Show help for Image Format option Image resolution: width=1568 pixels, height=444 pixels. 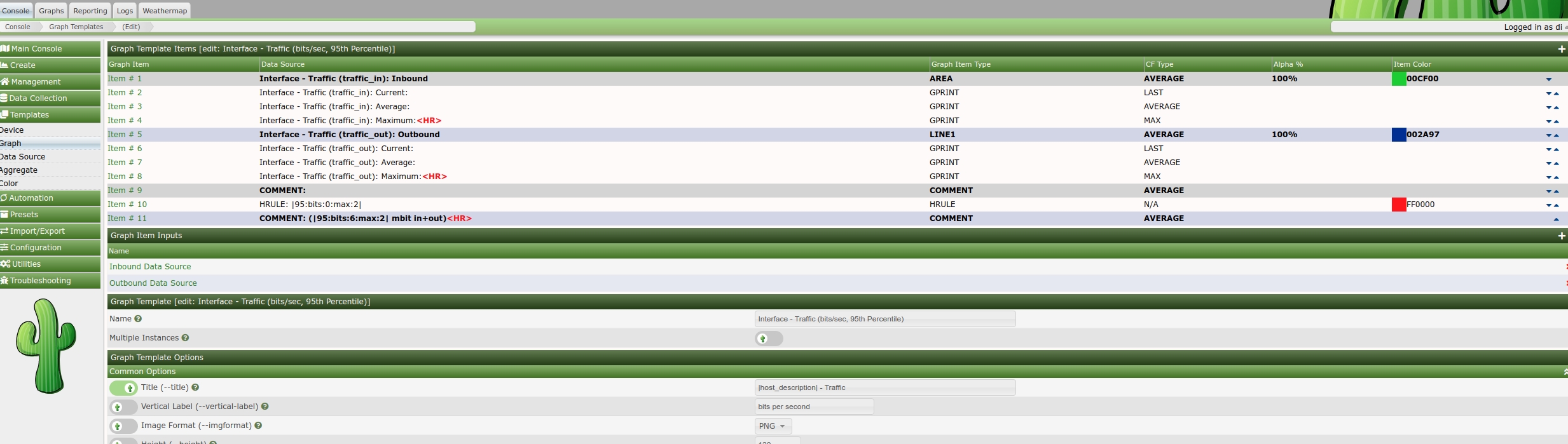(258, 426)
